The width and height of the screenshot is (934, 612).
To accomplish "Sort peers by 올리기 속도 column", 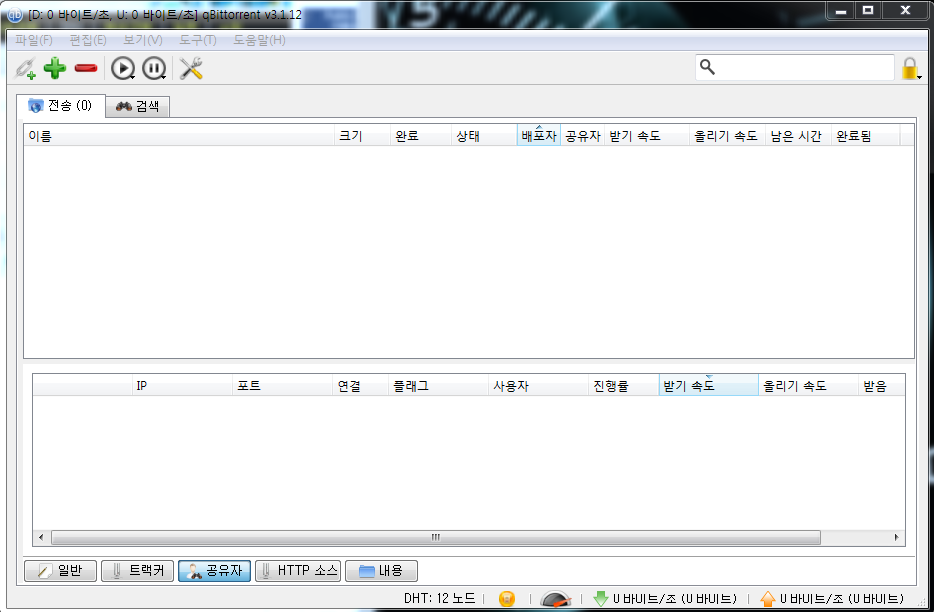I will 808,386.
